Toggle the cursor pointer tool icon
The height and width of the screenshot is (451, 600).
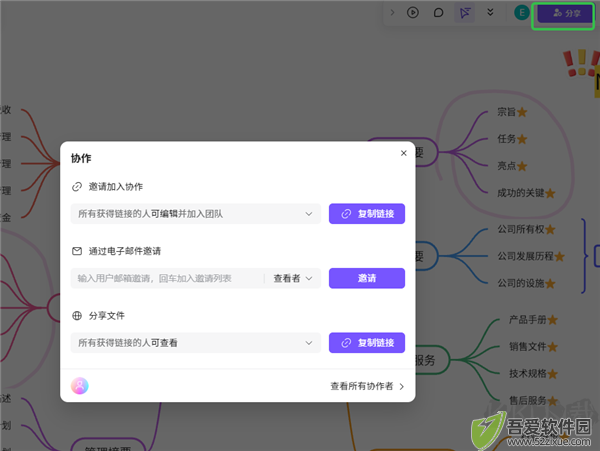tap(465, 13)
